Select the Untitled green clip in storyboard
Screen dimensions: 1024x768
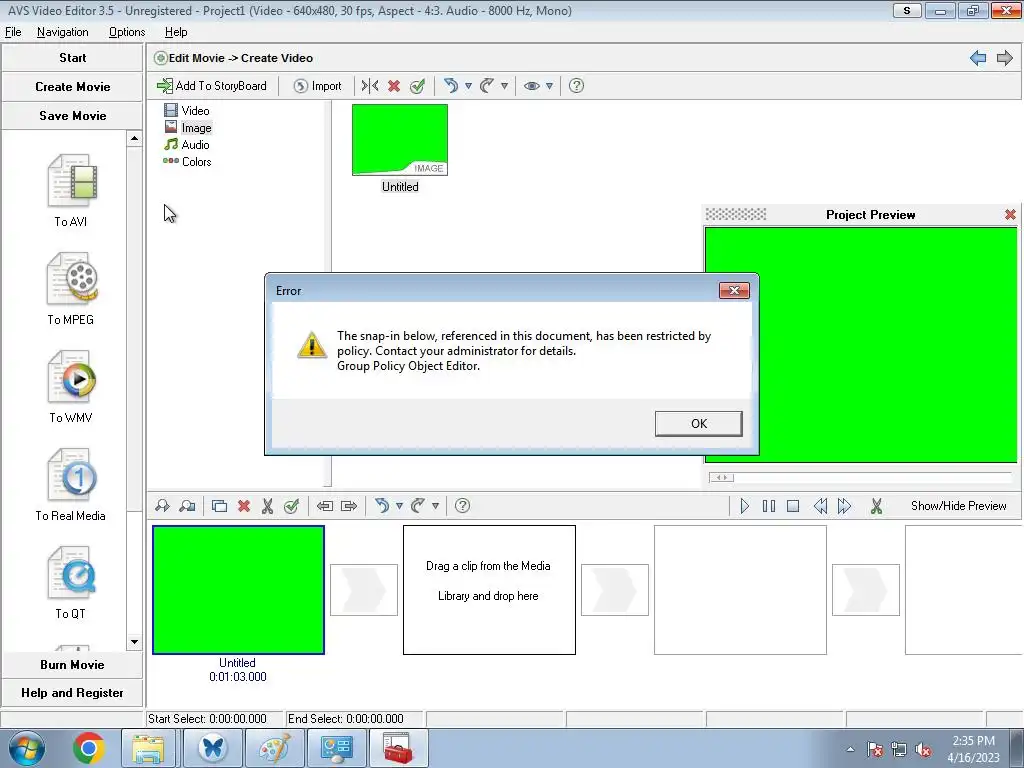click(x=238, y=590)
